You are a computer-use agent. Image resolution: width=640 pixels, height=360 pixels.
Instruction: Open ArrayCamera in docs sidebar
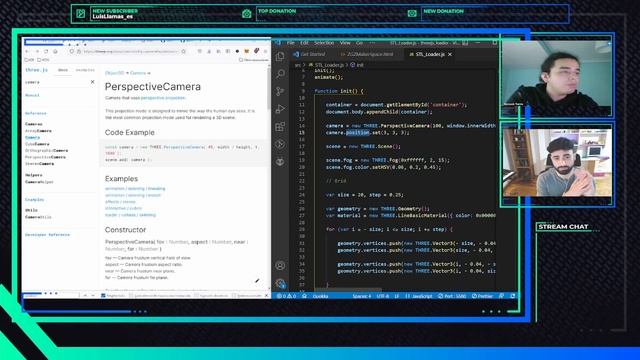(x=38, y=131)
